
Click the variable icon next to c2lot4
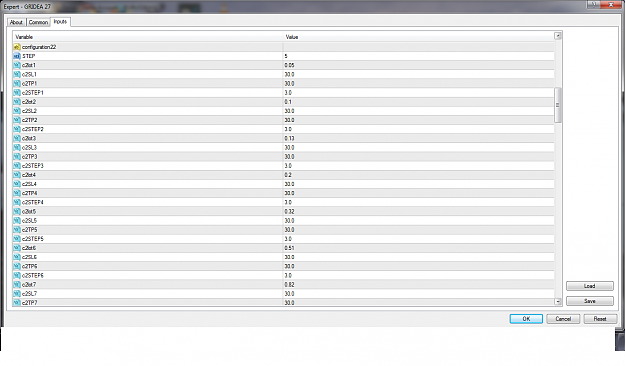(17, 175)
